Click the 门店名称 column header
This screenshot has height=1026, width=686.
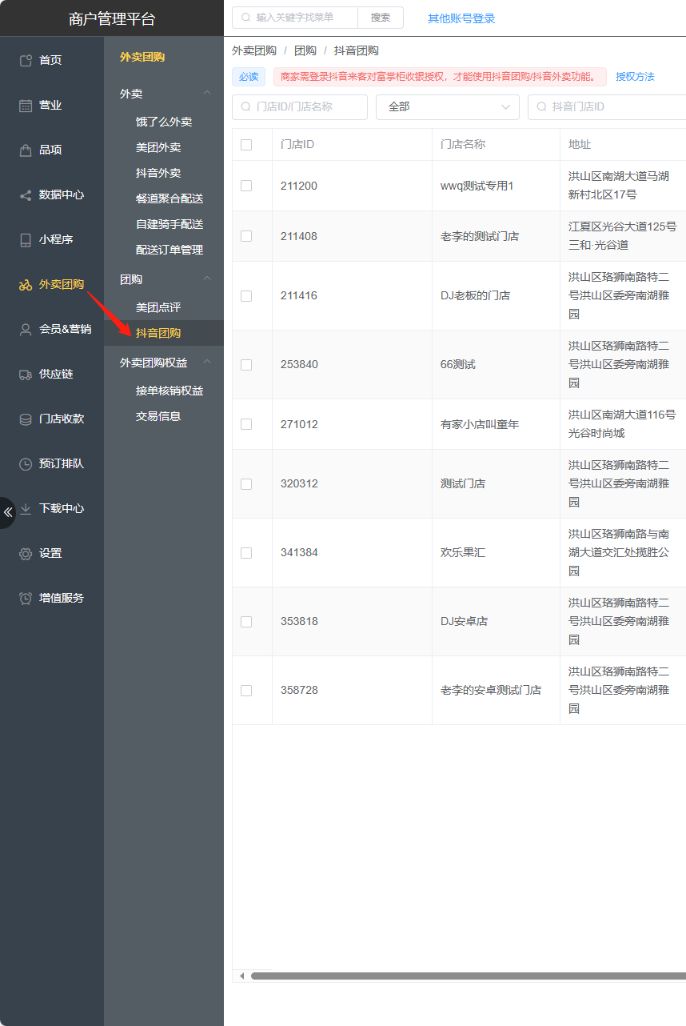[x=463, y=145]
